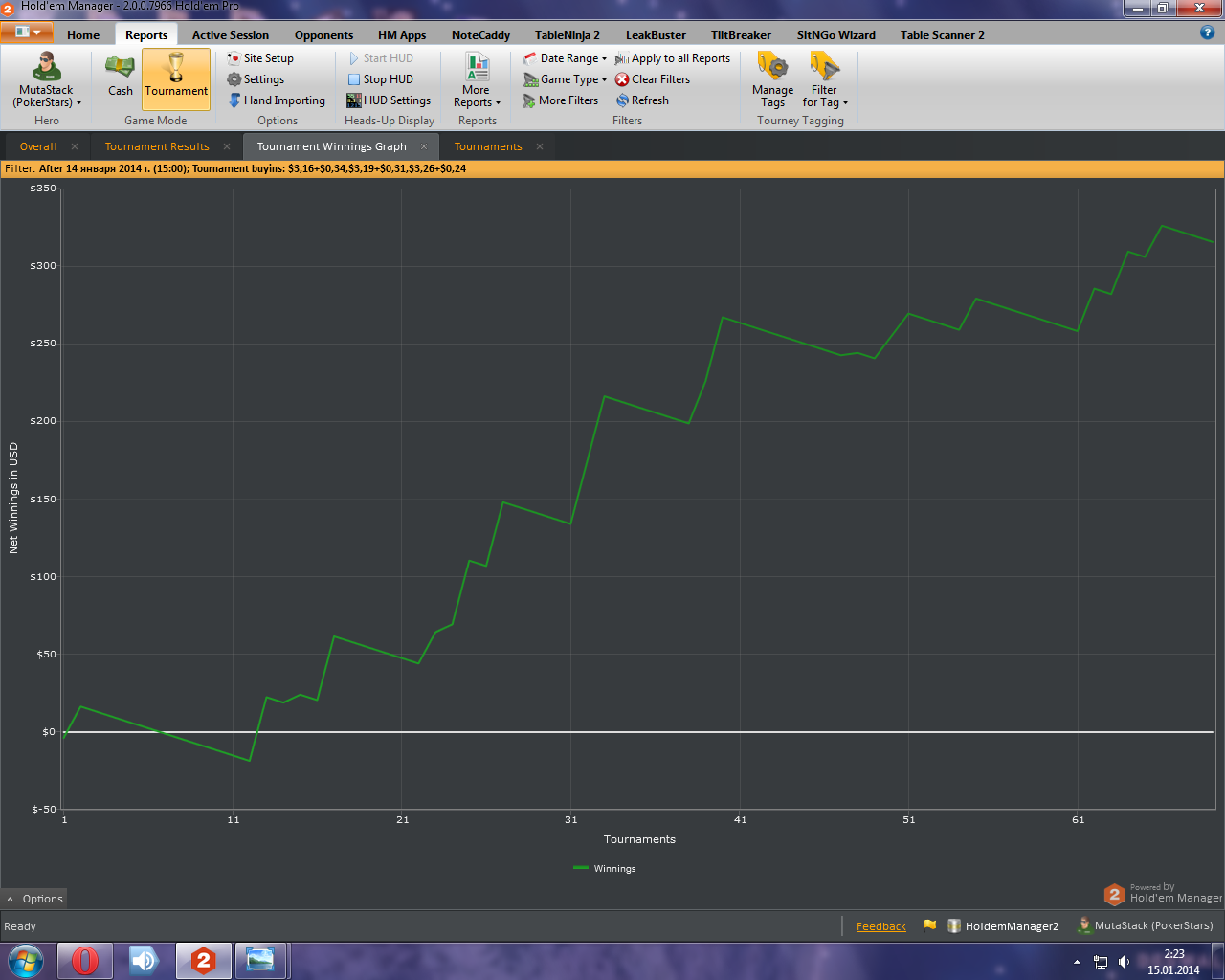Screen dimensions: 1225x980
Task: Open Opera browser from taskbar
Action: click(x=85, y=960)
